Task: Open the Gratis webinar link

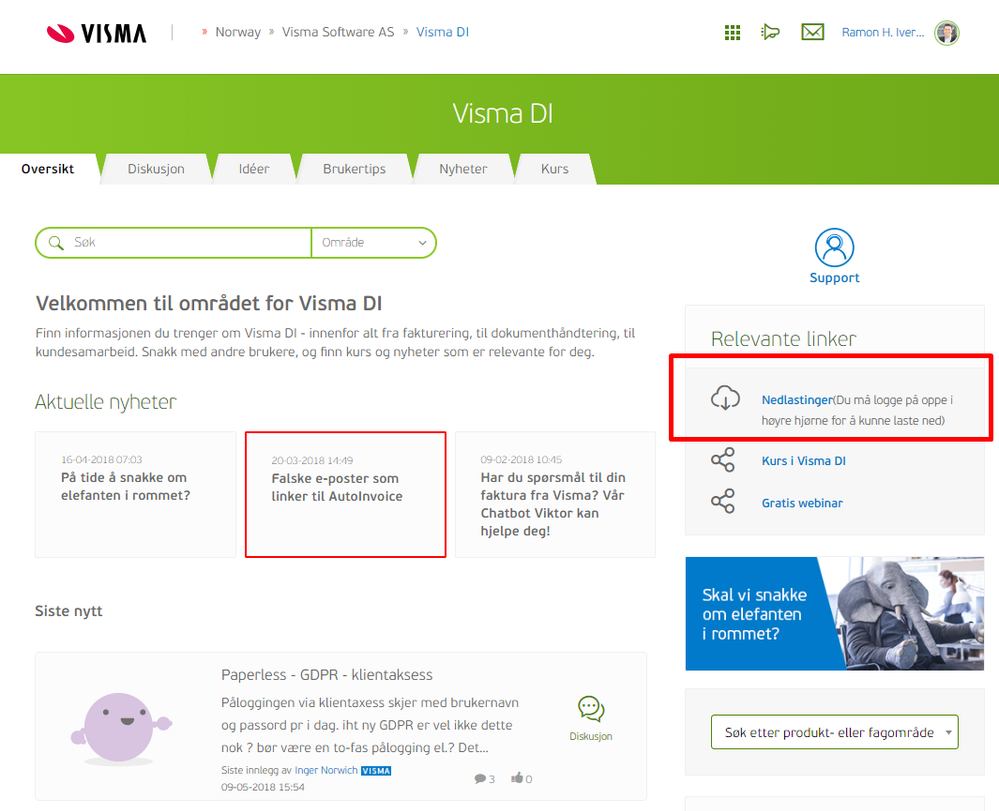Action: (802, 503)
